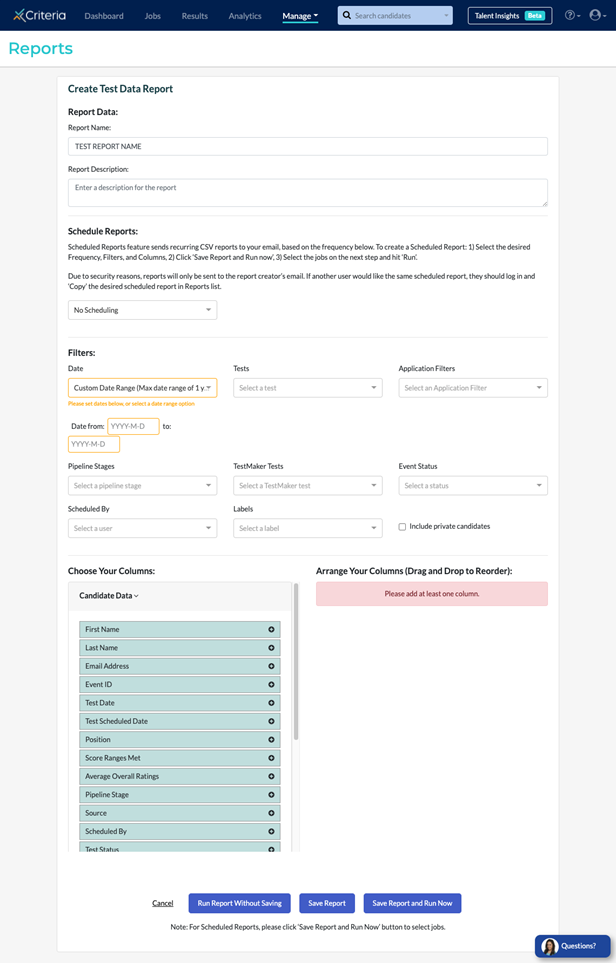Open the Select a label dropdown
This screenshot has height=963, width=616.
(308, 528)
